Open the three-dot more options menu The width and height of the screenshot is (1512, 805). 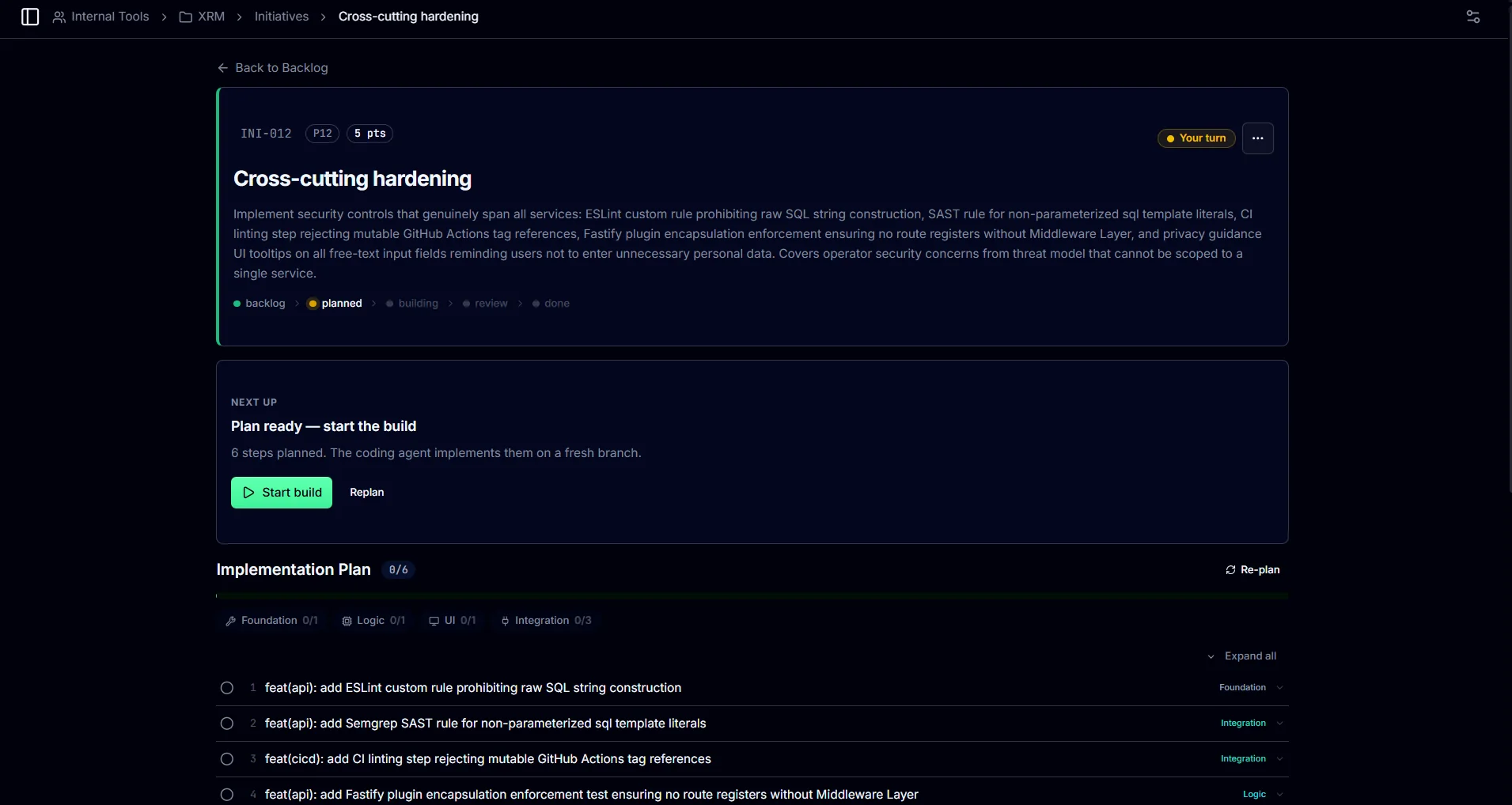tap(1258, 138)
